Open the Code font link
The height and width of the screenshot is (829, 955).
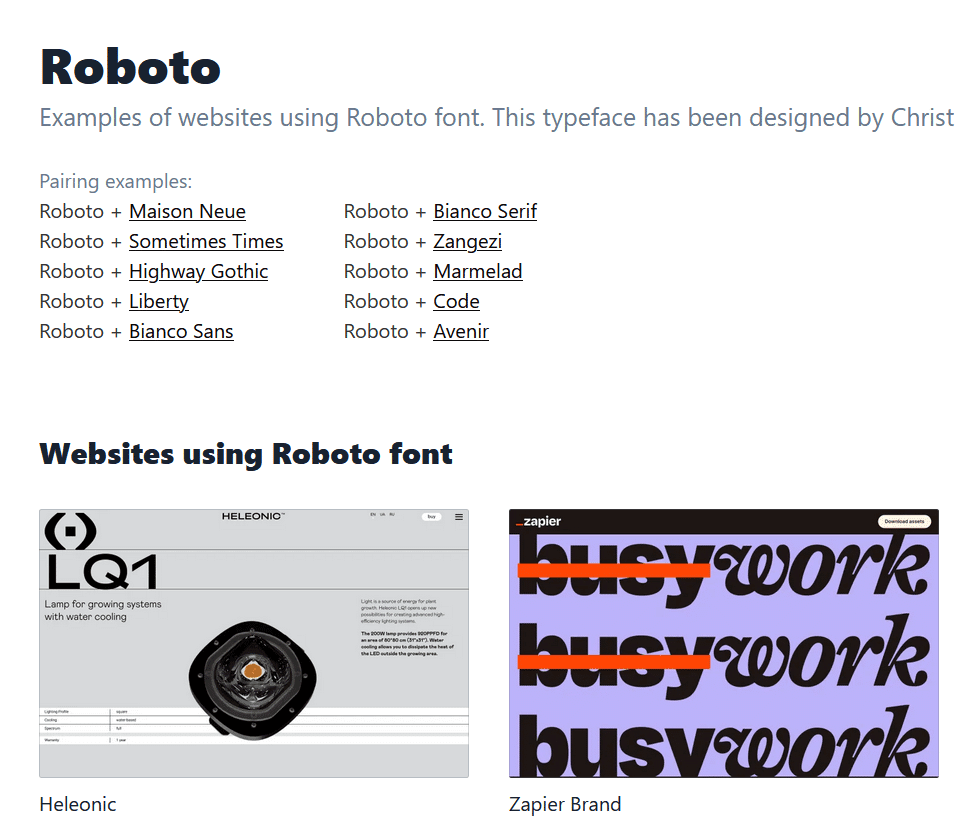pos(456,302)
